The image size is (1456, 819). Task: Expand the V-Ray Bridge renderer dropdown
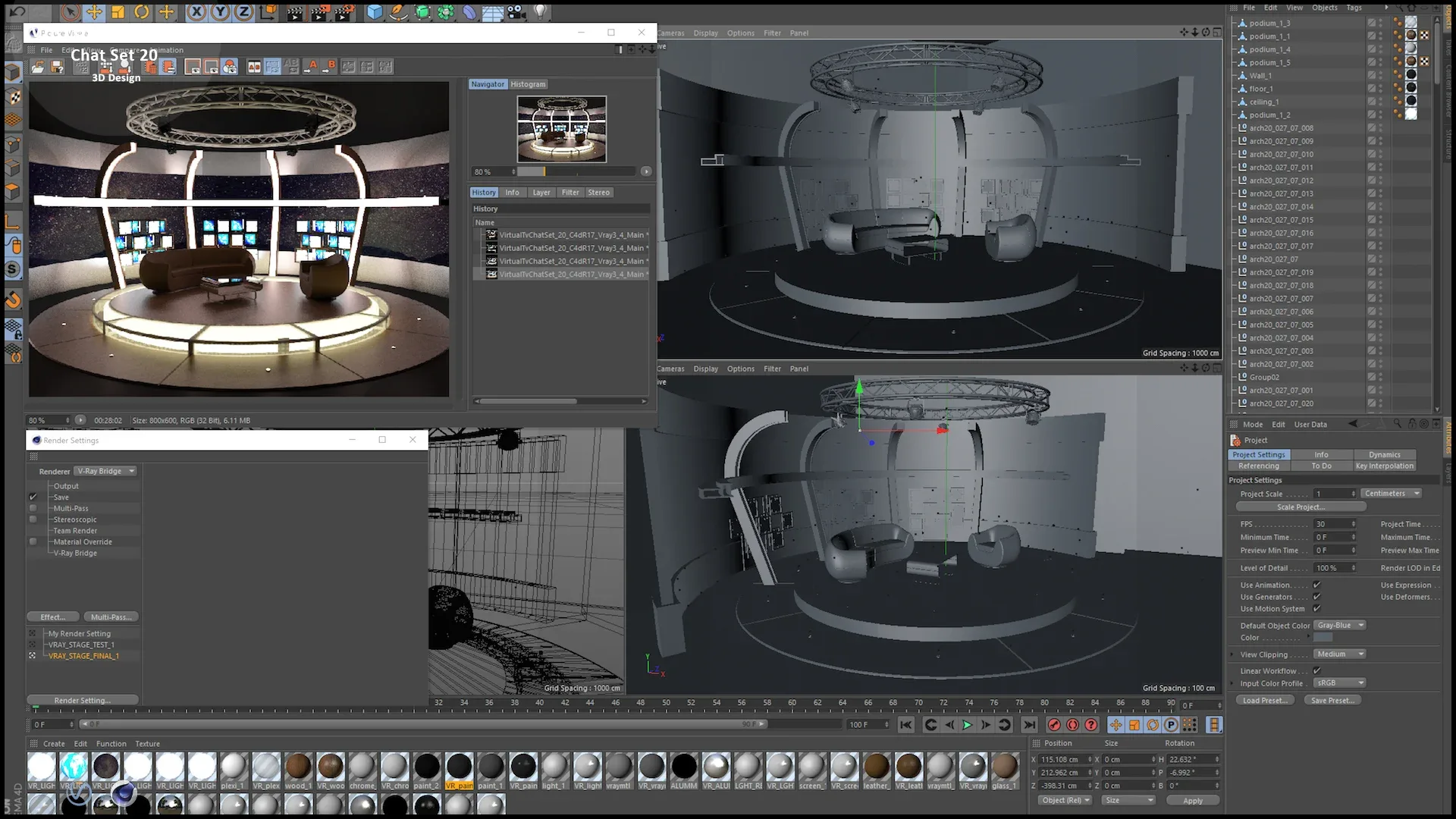[x=131, y=470]
